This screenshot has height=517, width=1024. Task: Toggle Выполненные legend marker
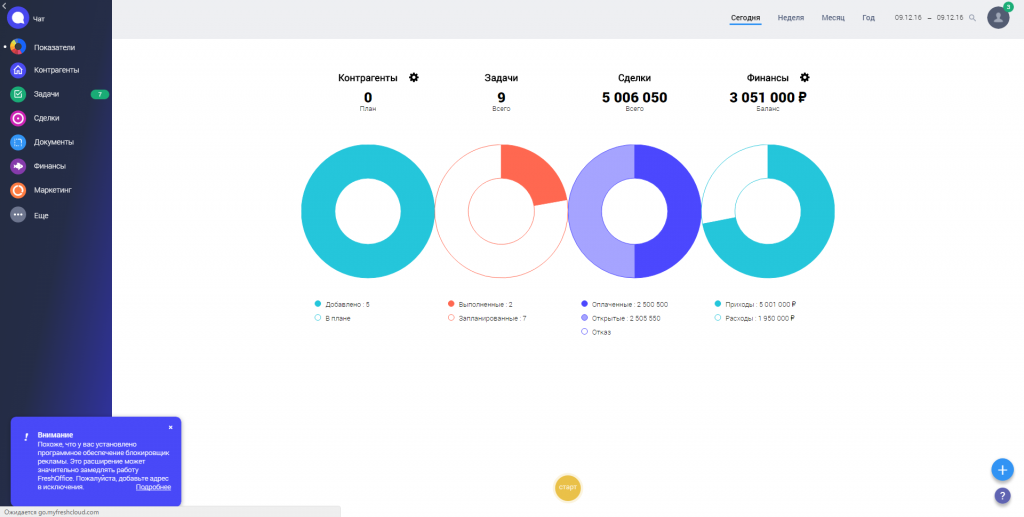click(451, 304)
